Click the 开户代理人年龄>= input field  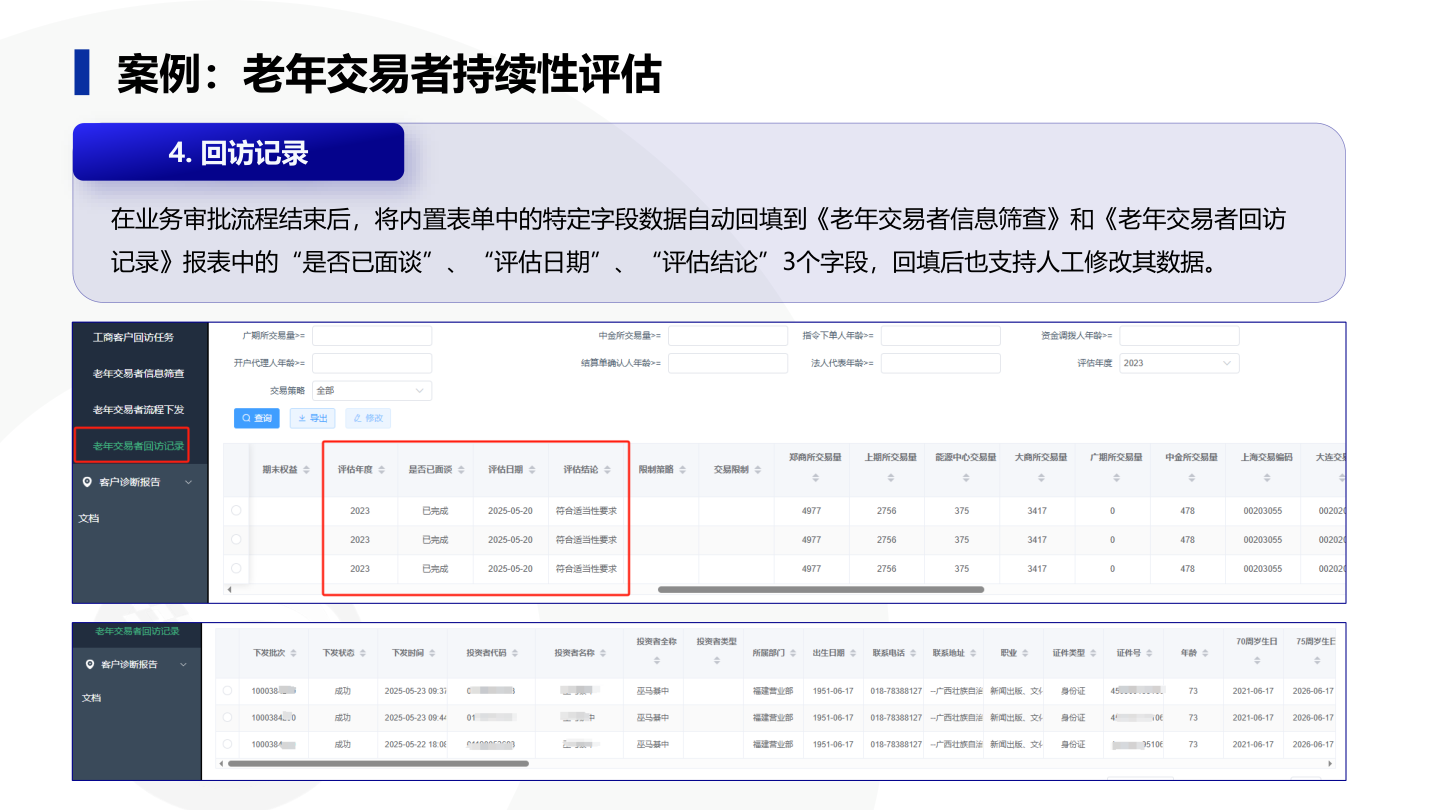[372, 363]
